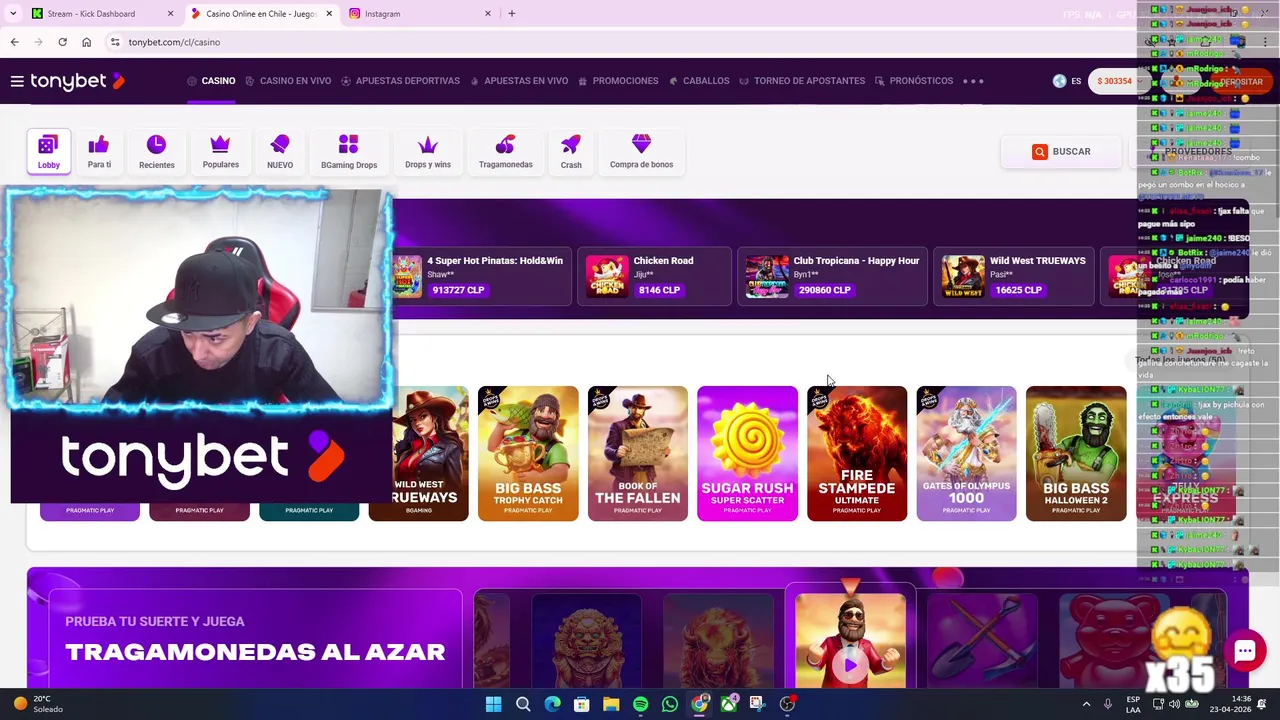Image resolution: width=1280 pixels, height=720 pixels.
Task: Launch Big Bass Halloween 2 game
Action: pyautogui.click(x=1076, y=453)
